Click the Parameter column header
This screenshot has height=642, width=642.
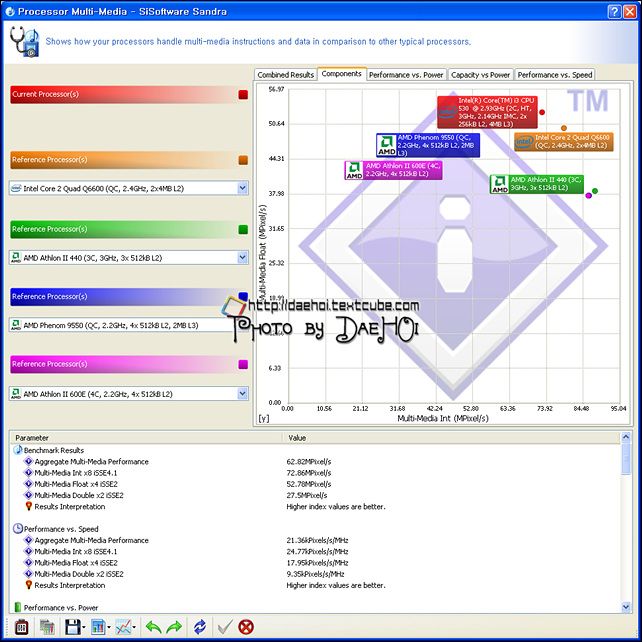coord(146,438)
